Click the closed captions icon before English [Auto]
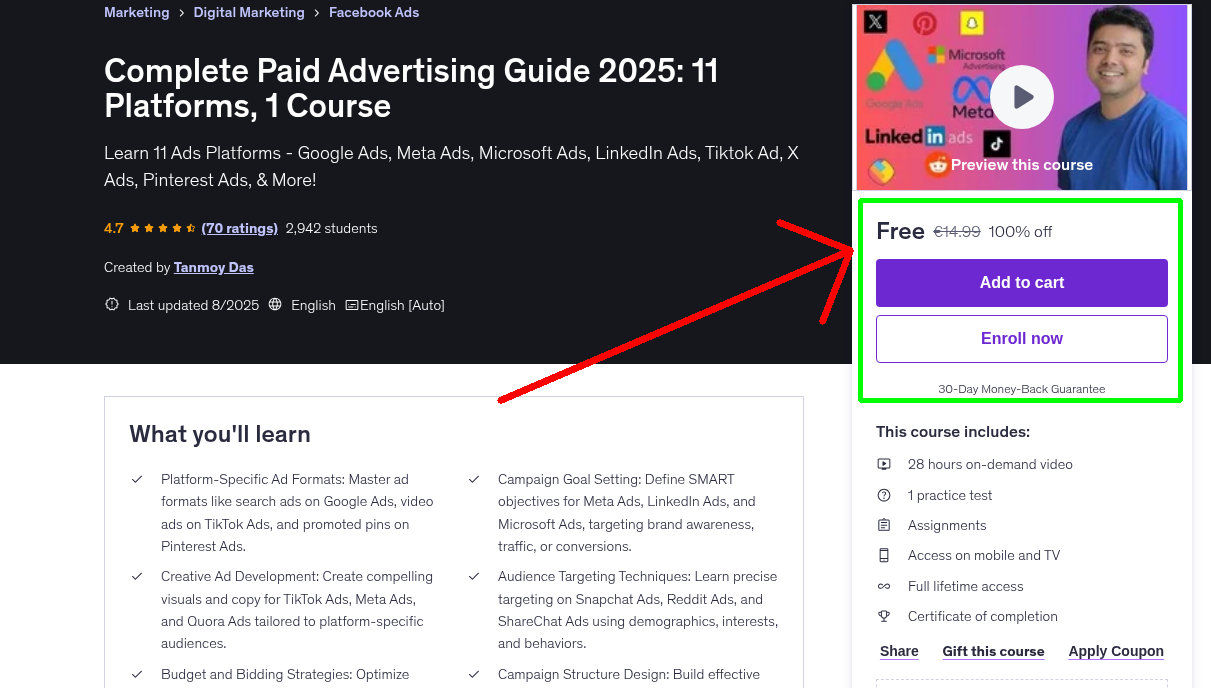This screenshot has height=688, width=1211. coord(352,305)
